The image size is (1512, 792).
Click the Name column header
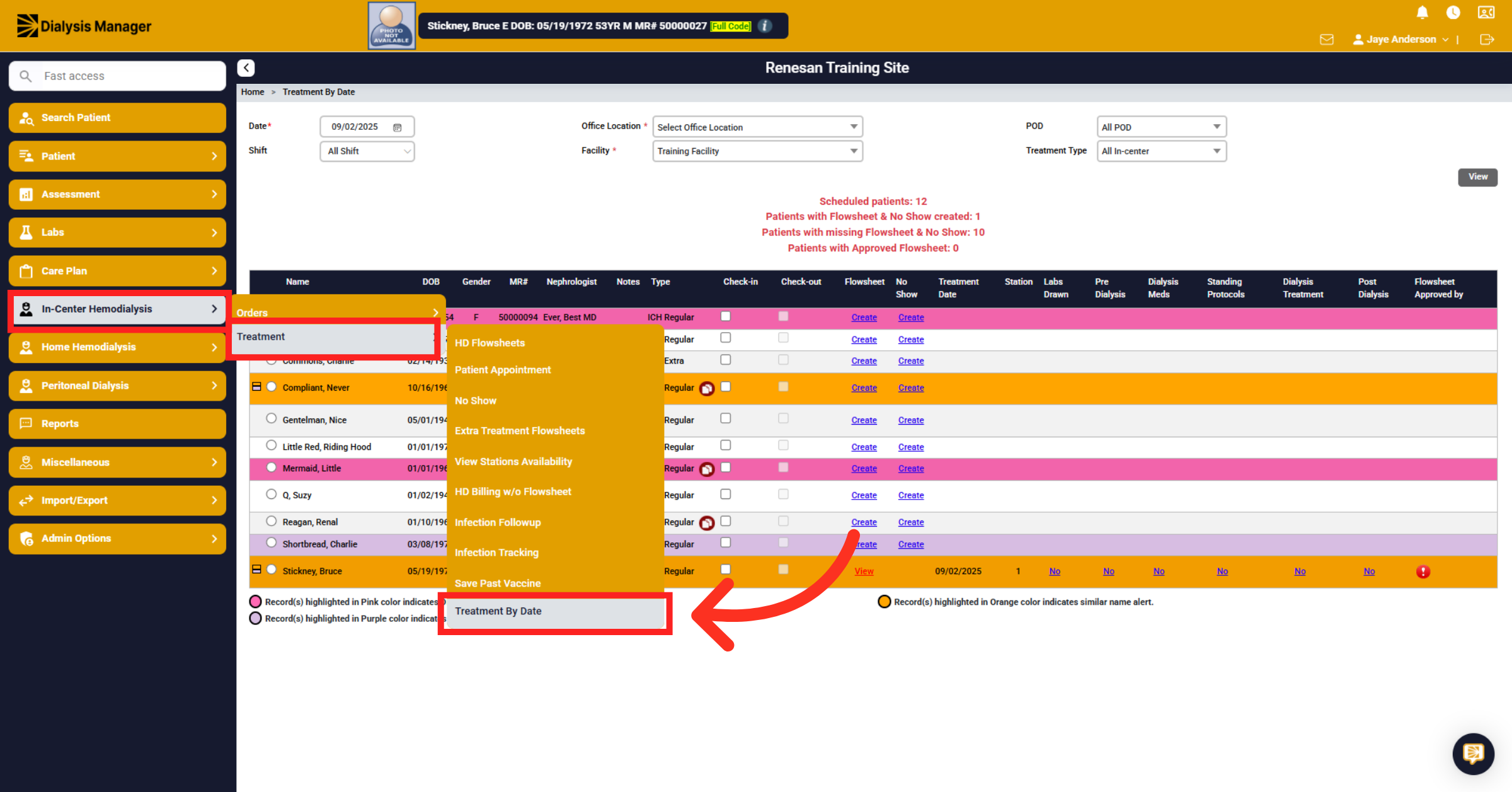click(297, 282)
